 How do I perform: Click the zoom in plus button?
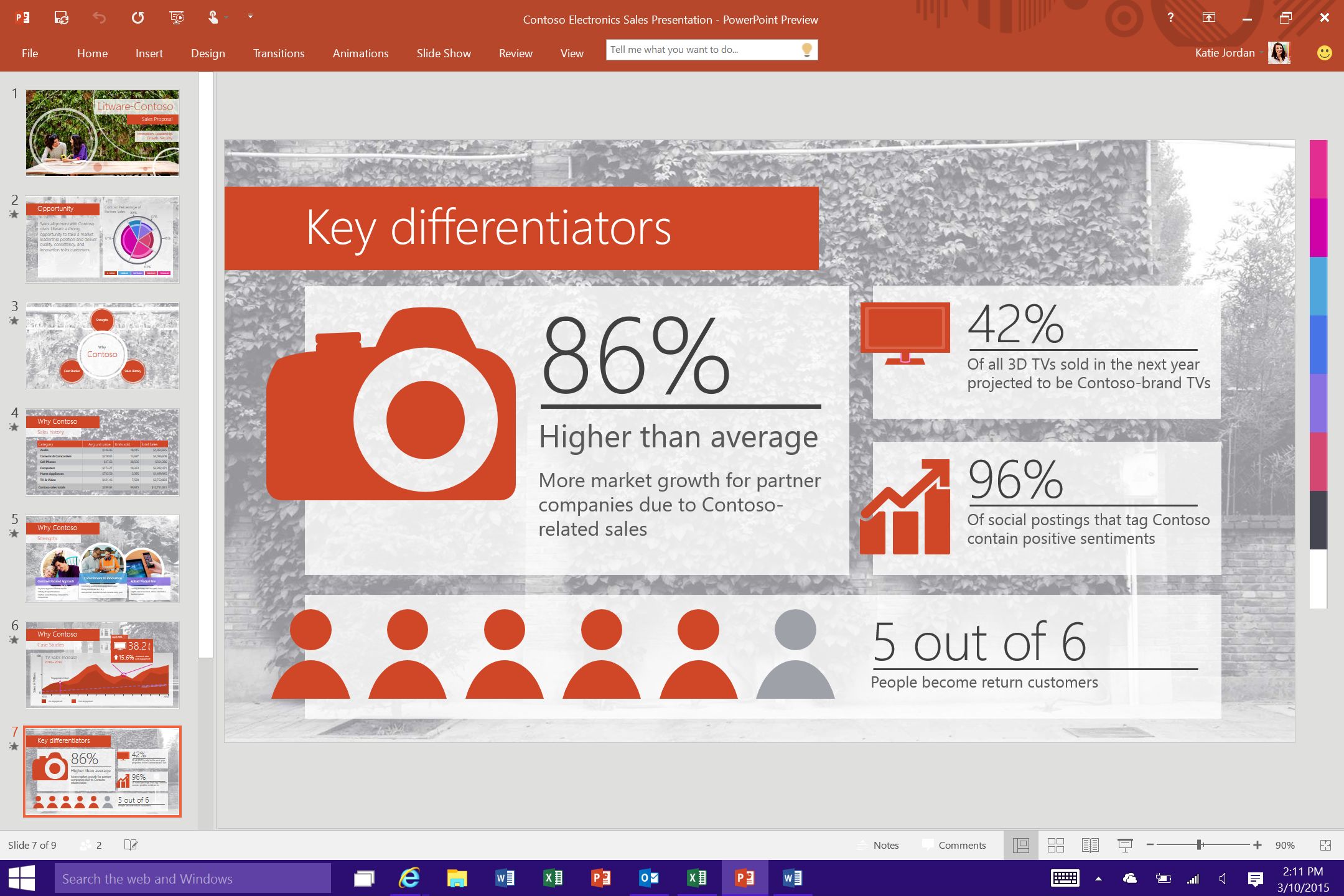[x=1258, y=845]
